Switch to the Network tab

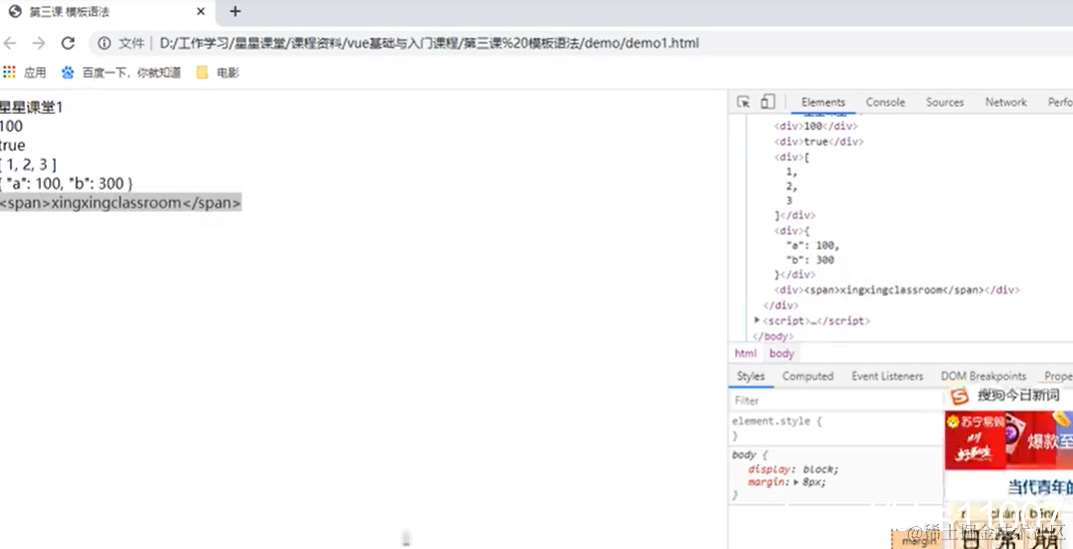1006,102
